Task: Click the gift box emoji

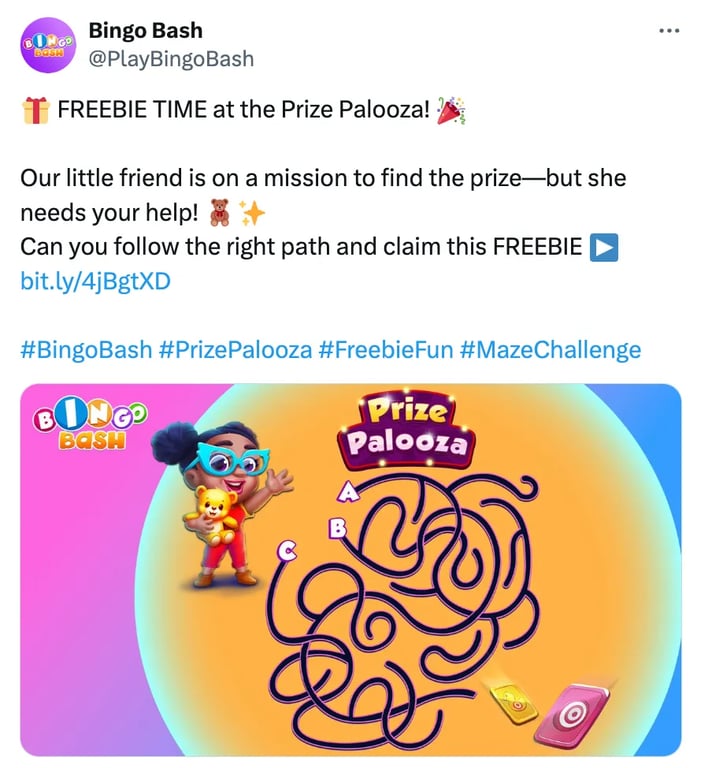Action: pos(36,110)
